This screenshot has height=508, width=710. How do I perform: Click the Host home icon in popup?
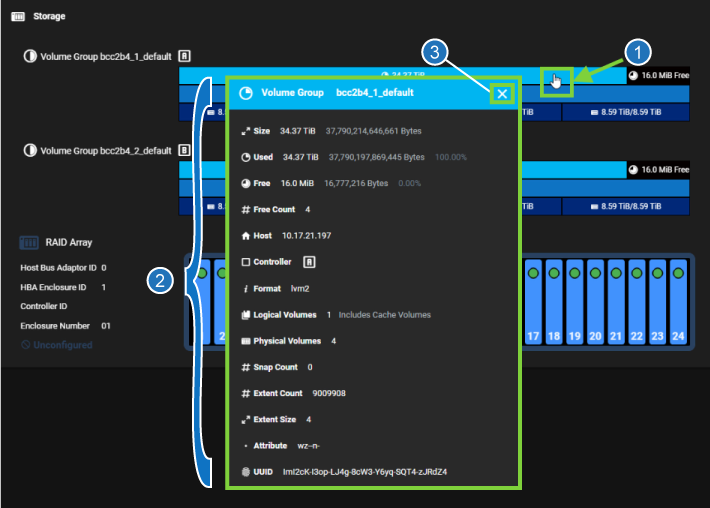[x=246, y=236]
